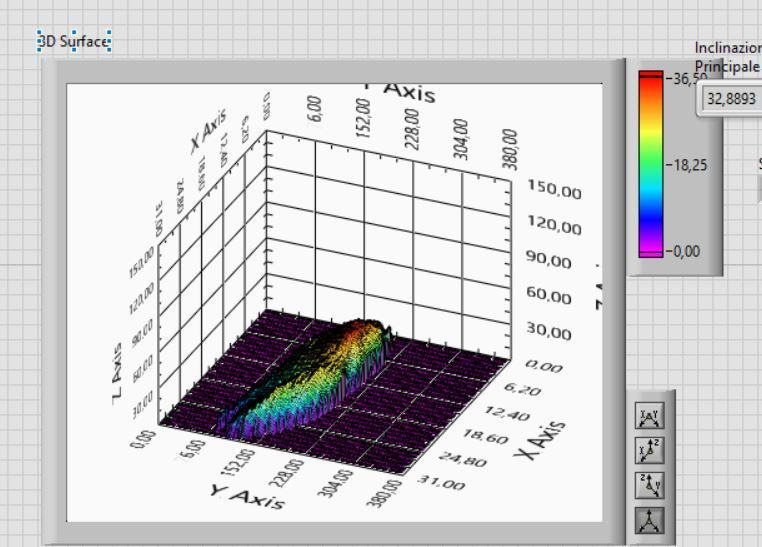Screen dimensions: 762x547
Task: Click the Y Axis label at bottom
Action: (247, 497)
